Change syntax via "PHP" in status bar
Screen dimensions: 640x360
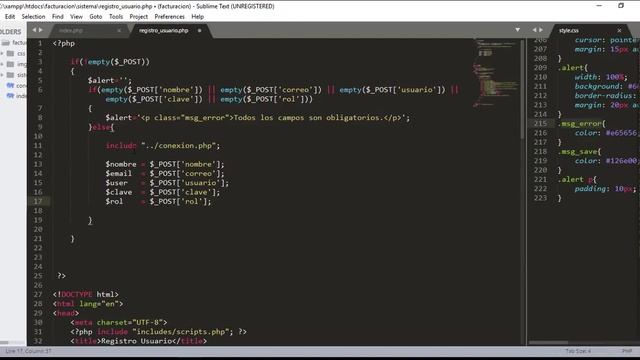[627, 351]
